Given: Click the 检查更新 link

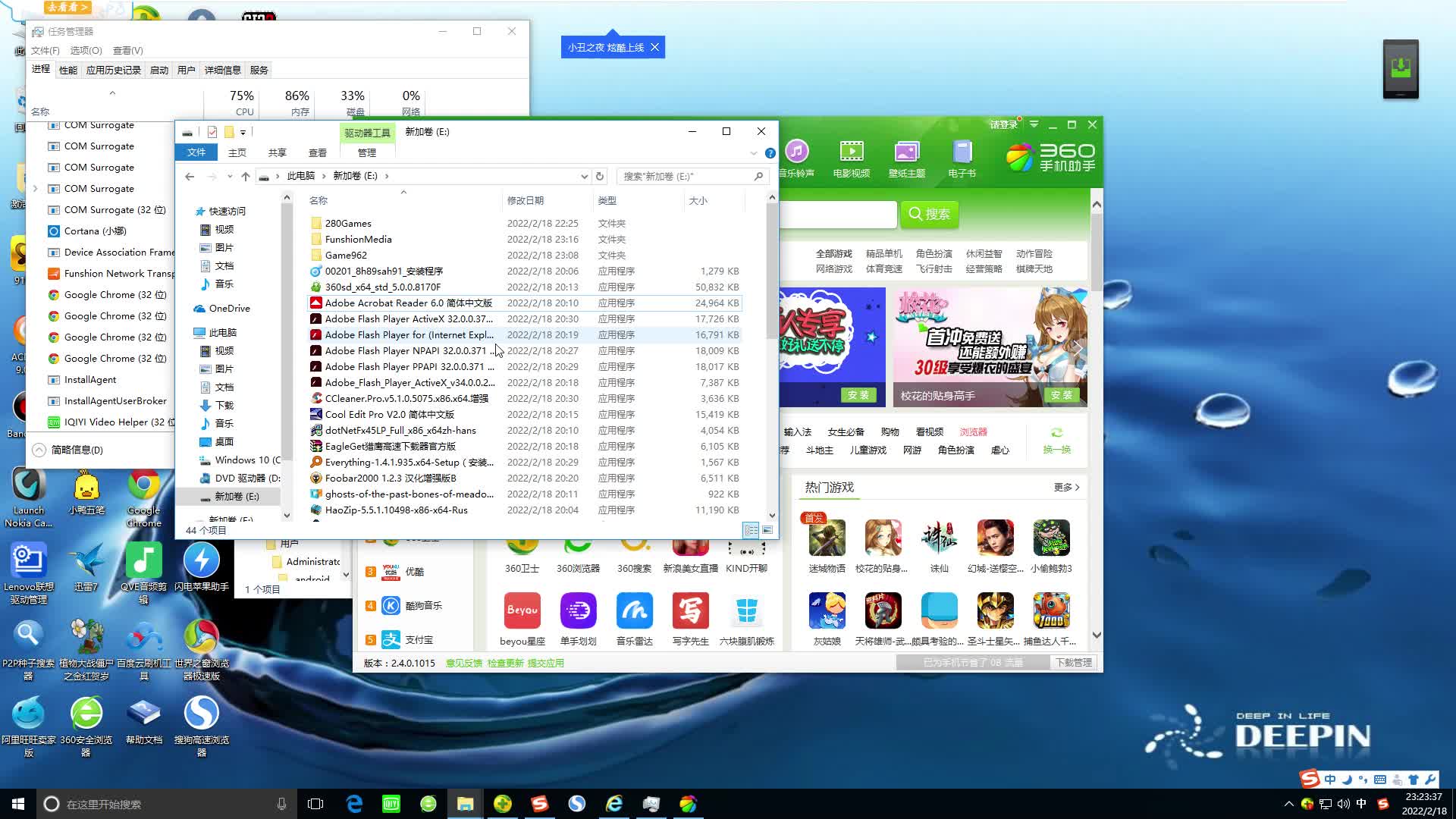Looking at the screenshot, I should [x=505, y=663].
